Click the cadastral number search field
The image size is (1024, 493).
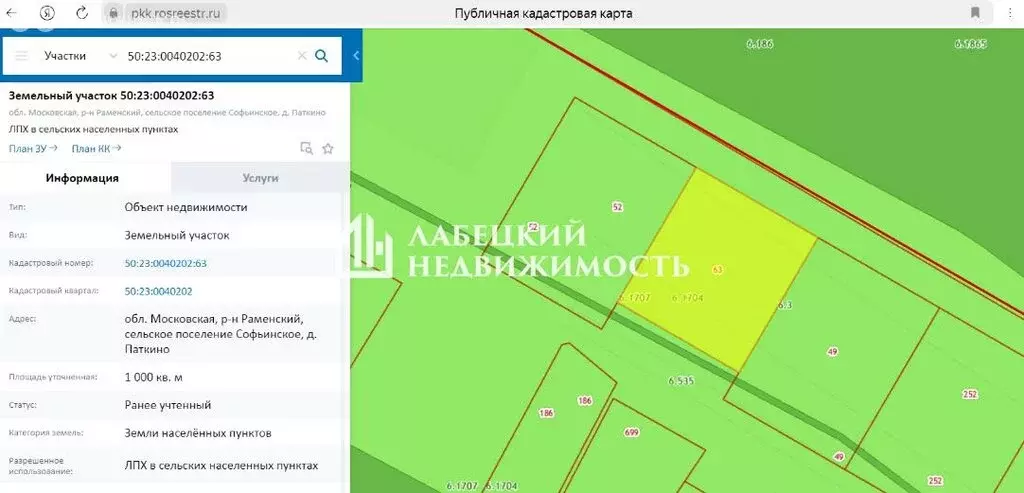[209, 56]
